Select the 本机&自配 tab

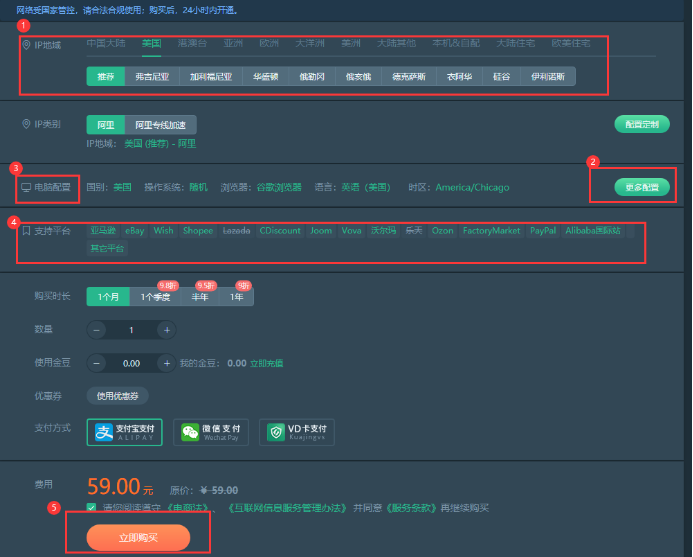(456, 43)
